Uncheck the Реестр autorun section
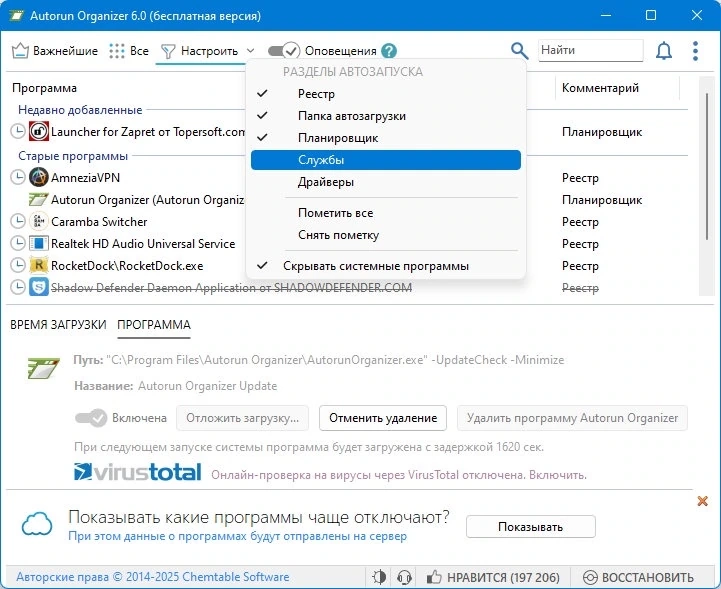The width and height of the screenshot is (721, 589). (x=386, y=94)
